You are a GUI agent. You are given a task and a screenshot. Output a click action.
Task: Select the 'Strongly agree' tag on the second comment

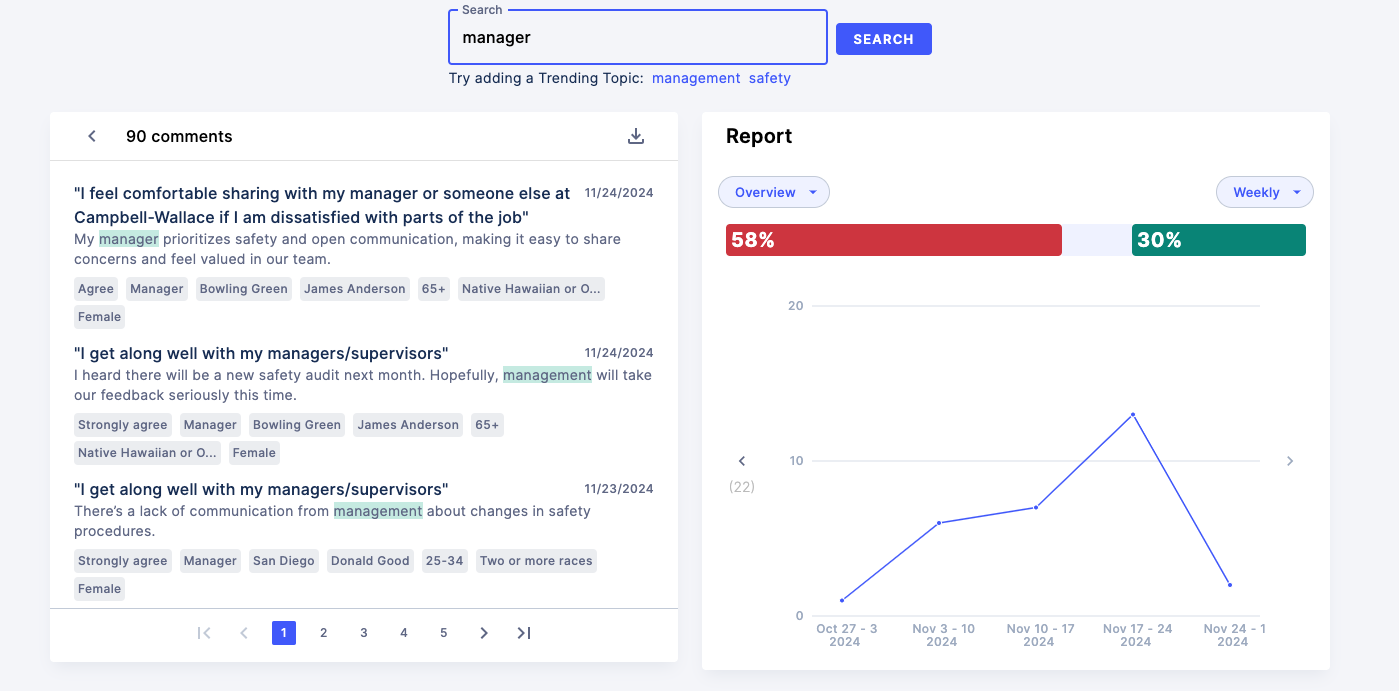(x=122, y=424)
